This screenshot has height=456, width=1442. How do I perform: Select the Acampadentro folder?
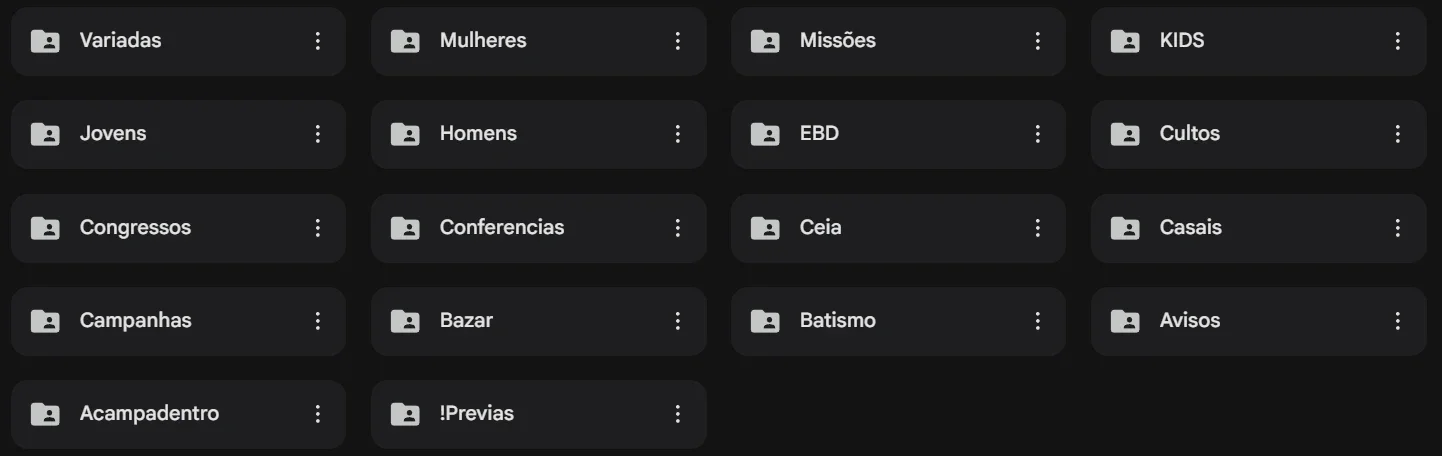click(178, 414)
